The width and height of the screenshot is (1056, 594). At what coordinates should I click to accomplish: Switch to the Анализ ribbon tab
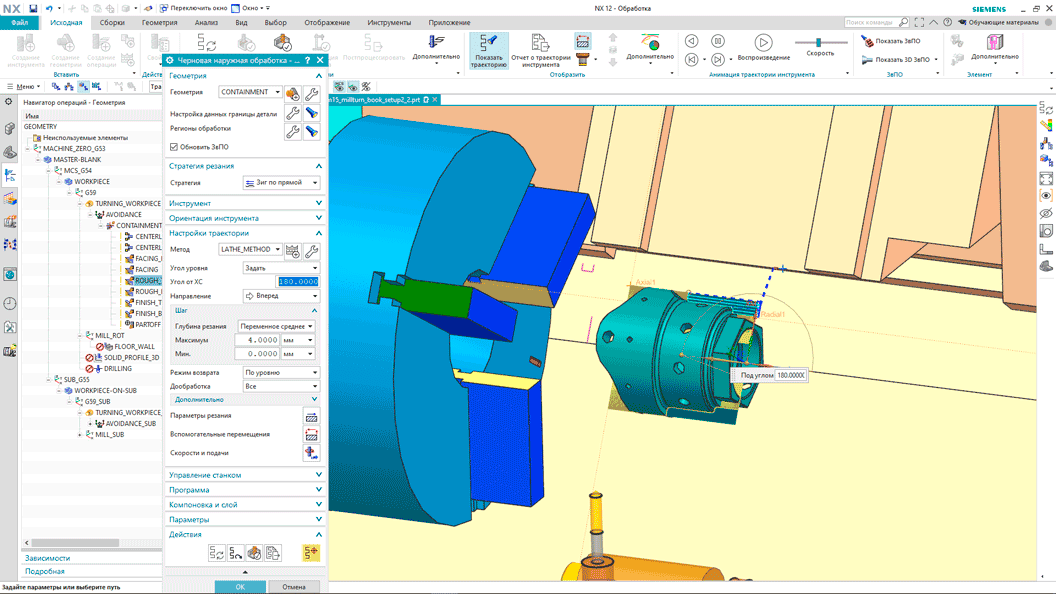(206, 22)
